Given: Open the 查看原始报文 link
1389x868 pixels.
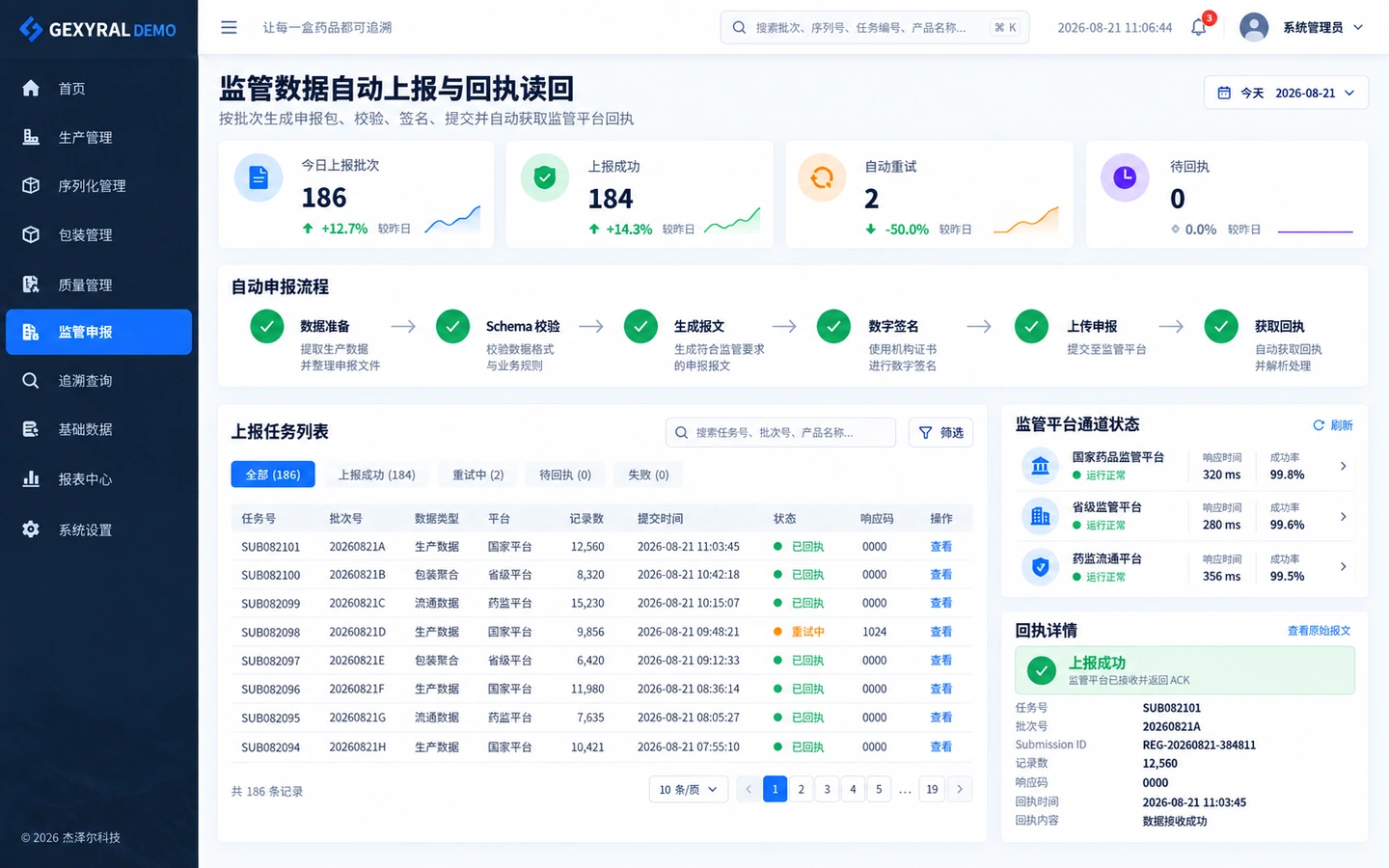Looking at the screenshot, I should coord(1319,631).
